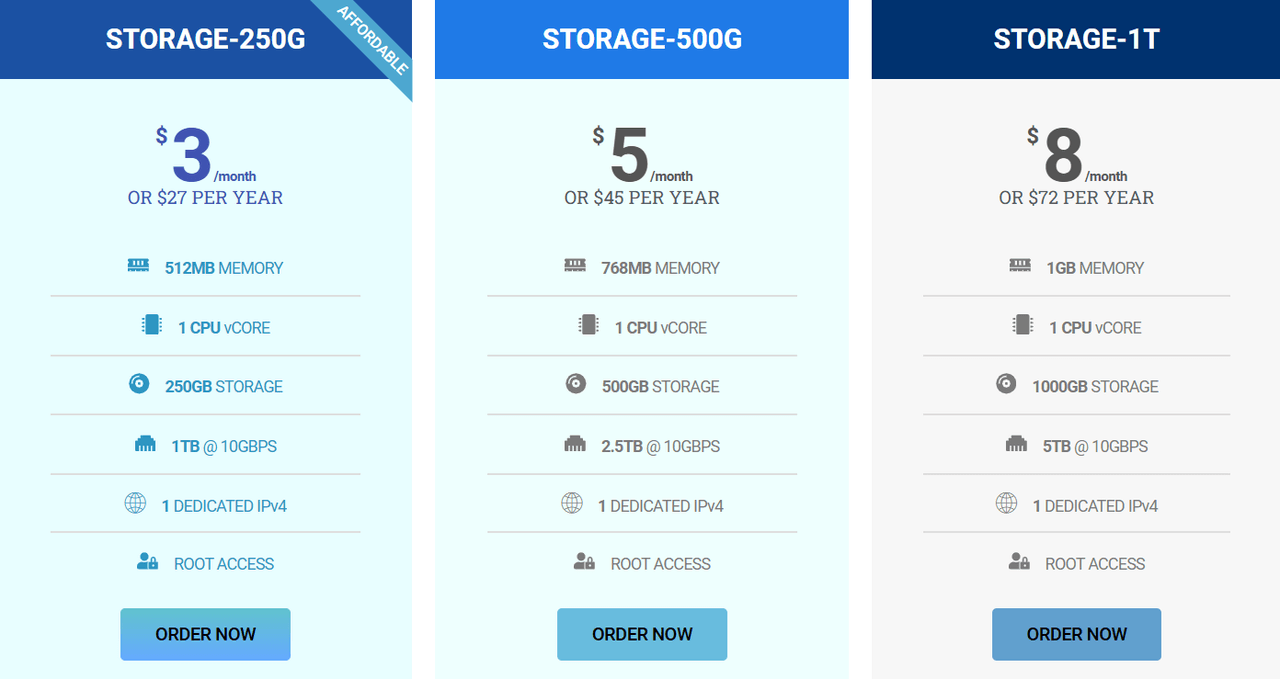Click the STORAGE-250G plan header

(x=206, y=39)
